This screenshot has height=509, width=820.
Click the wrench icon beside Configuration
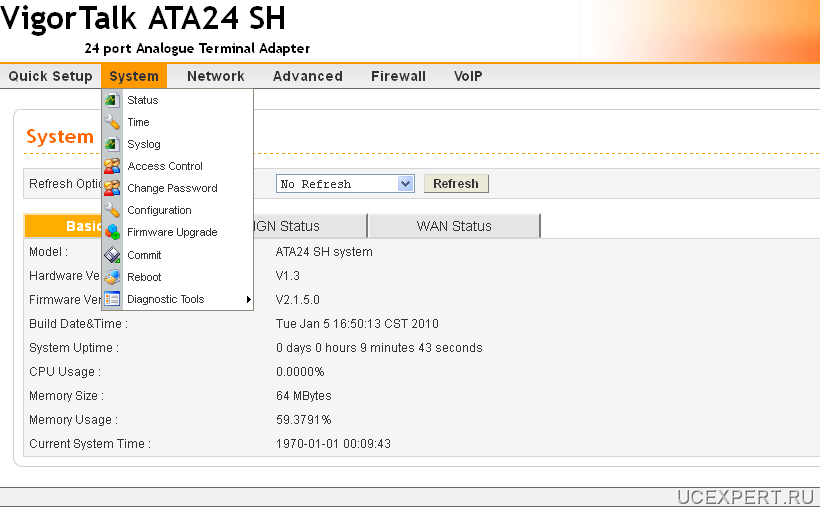click(x=111, y=210)
